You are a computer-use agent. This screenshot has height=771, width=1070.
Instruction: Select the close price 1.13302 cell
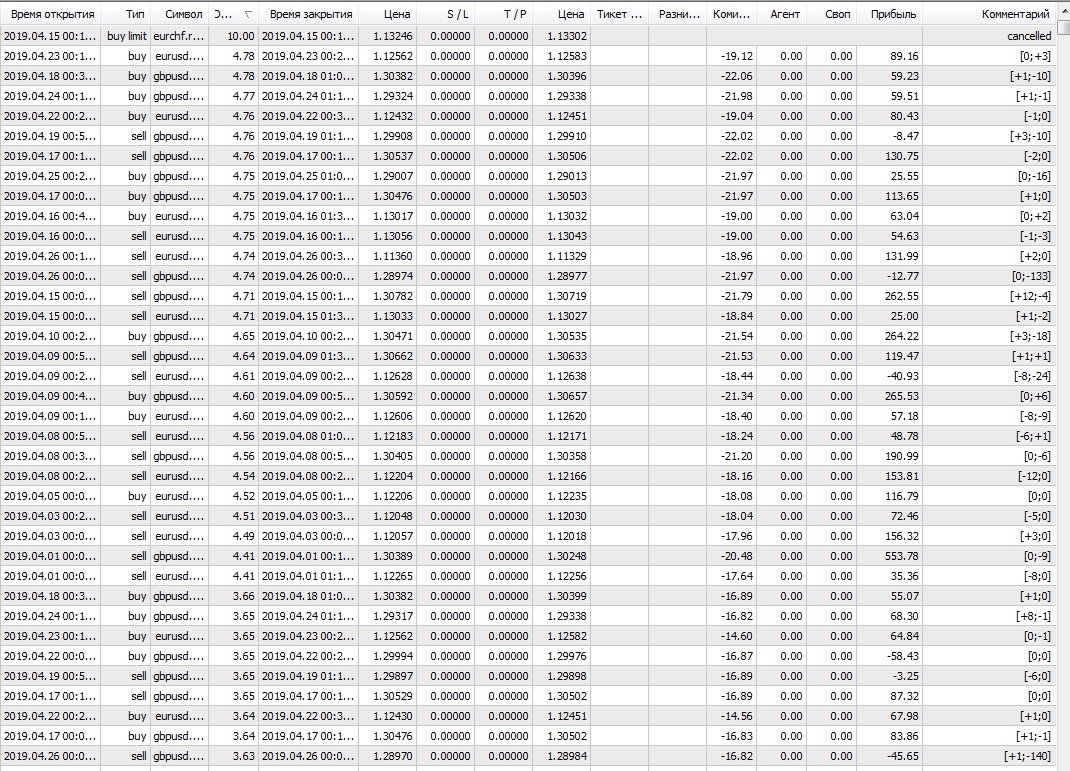(x=562, y=36)
